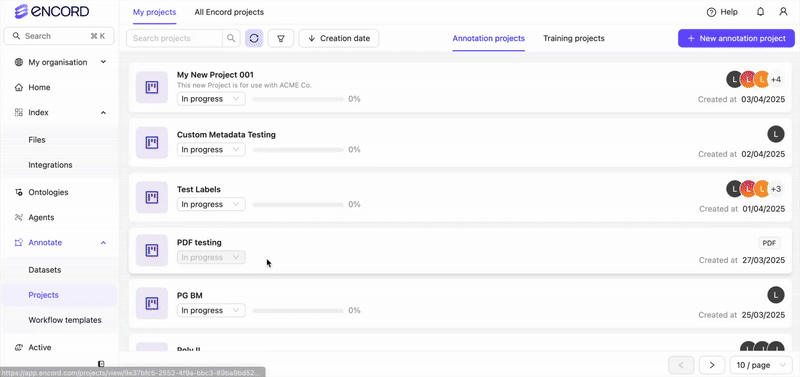This screenshot has height=377, width=800.
Task: Click the Home icon in sidebar
Action: (x=19, y=87)
